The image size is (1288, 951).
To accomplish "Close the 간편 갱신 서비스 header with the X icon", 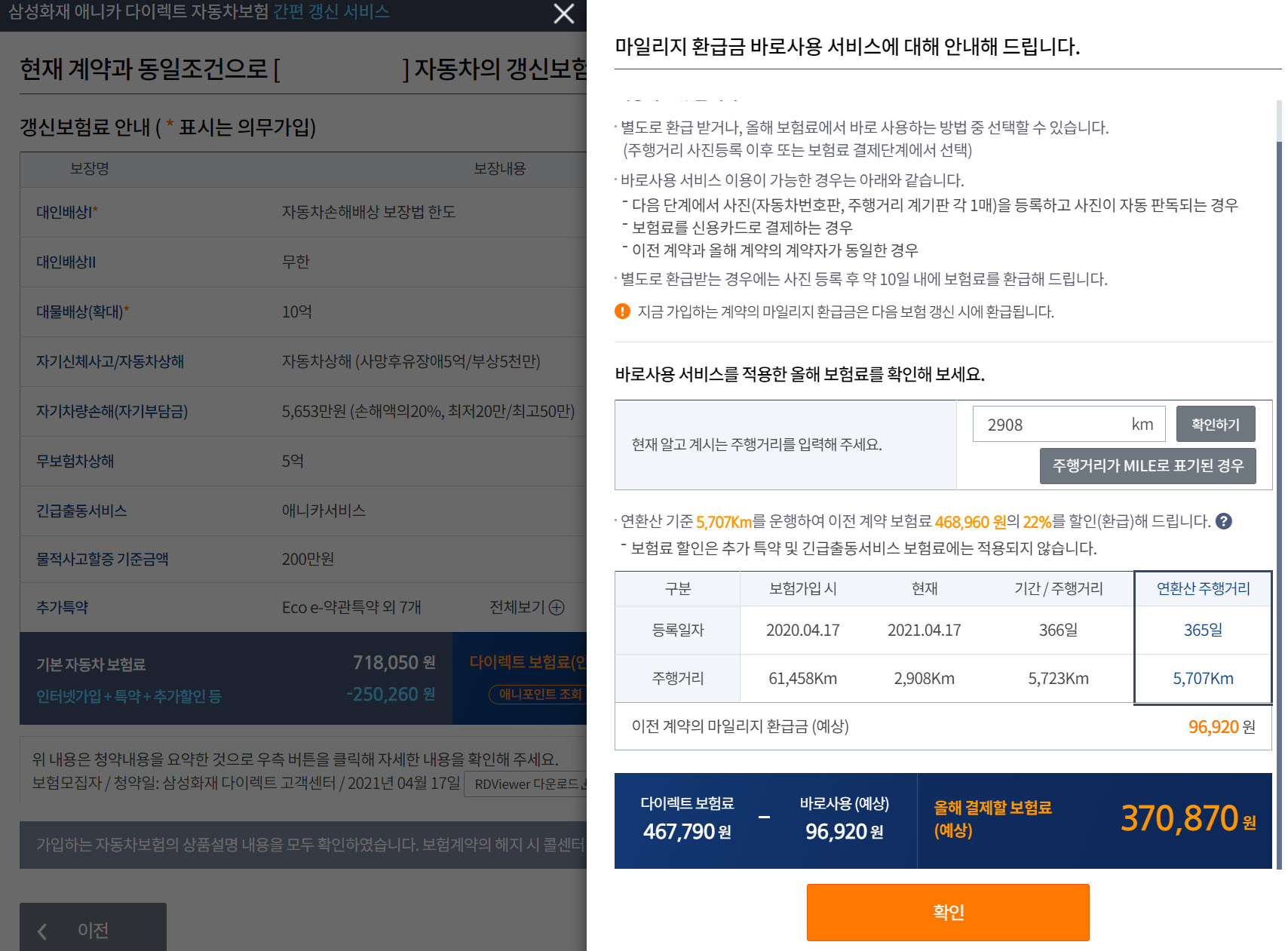I will click(x=564, y=14).
